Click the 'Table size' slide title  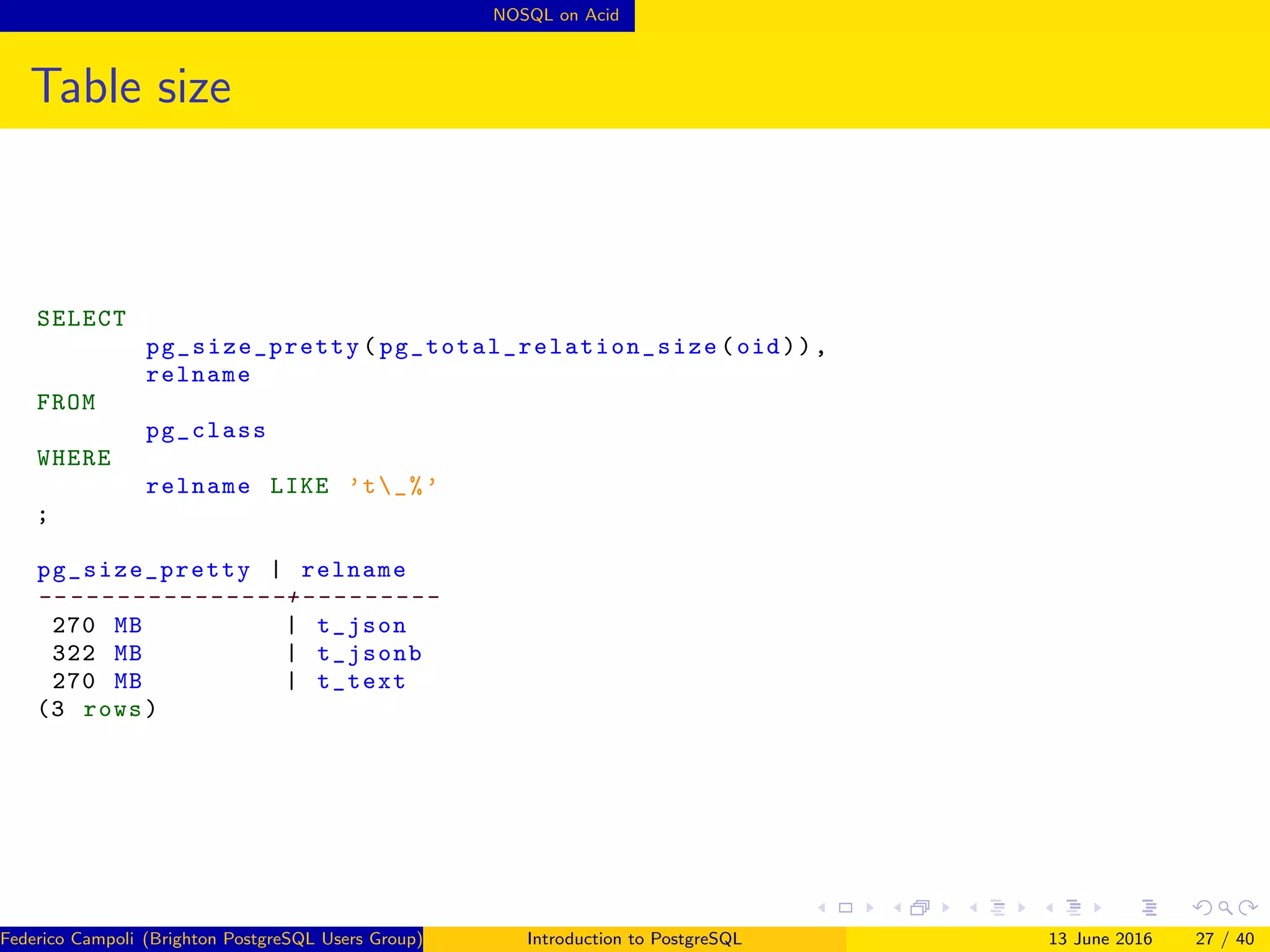point(131,86)
